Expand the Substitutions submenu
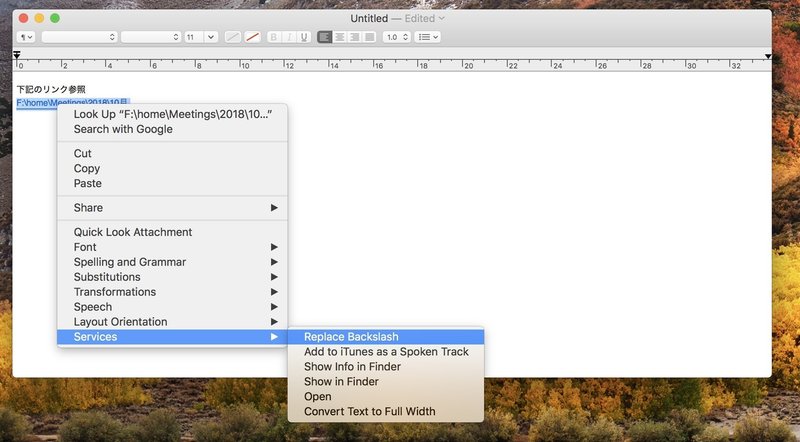800x442 pixels. pyautogui.click(x=172, y=277)
